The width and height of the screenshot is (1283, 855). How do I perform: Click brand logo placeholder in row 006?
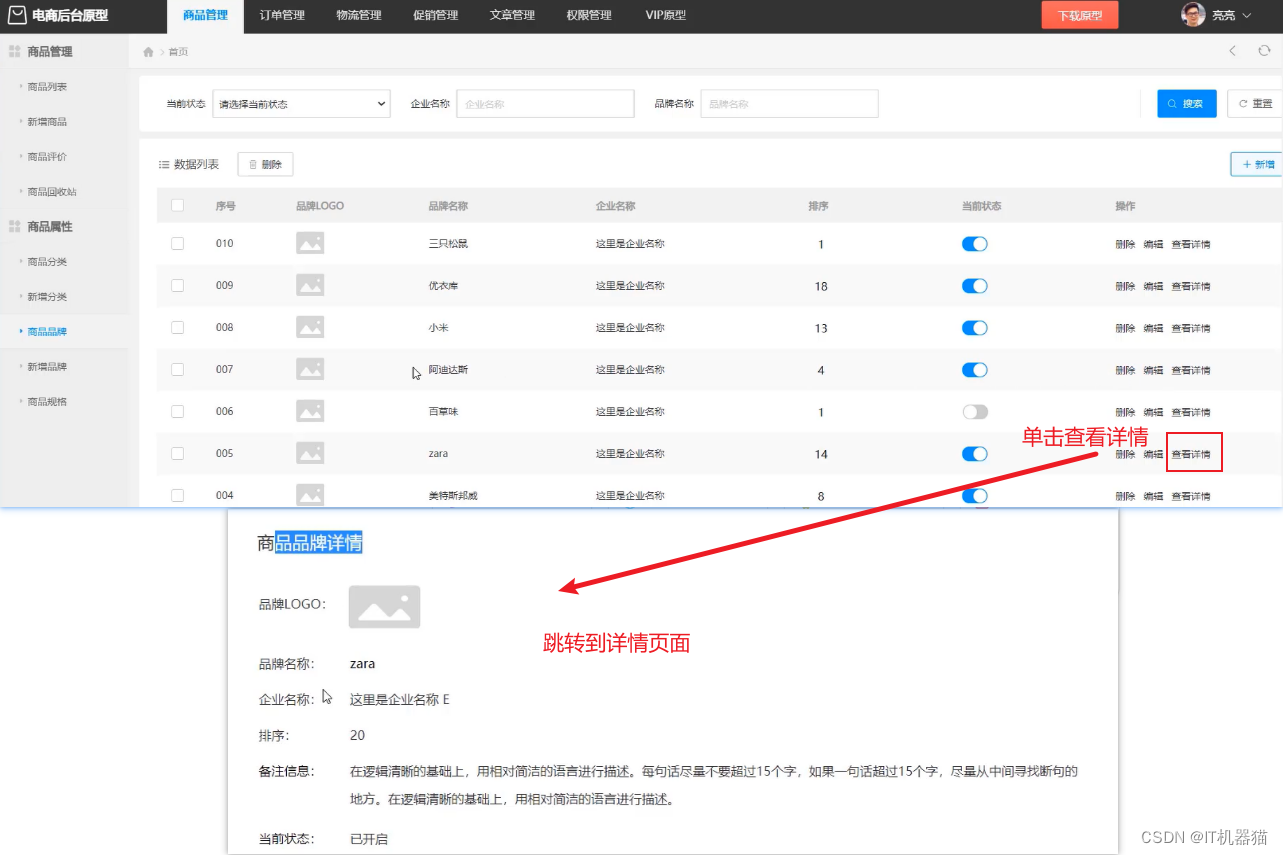pos(310,411)
